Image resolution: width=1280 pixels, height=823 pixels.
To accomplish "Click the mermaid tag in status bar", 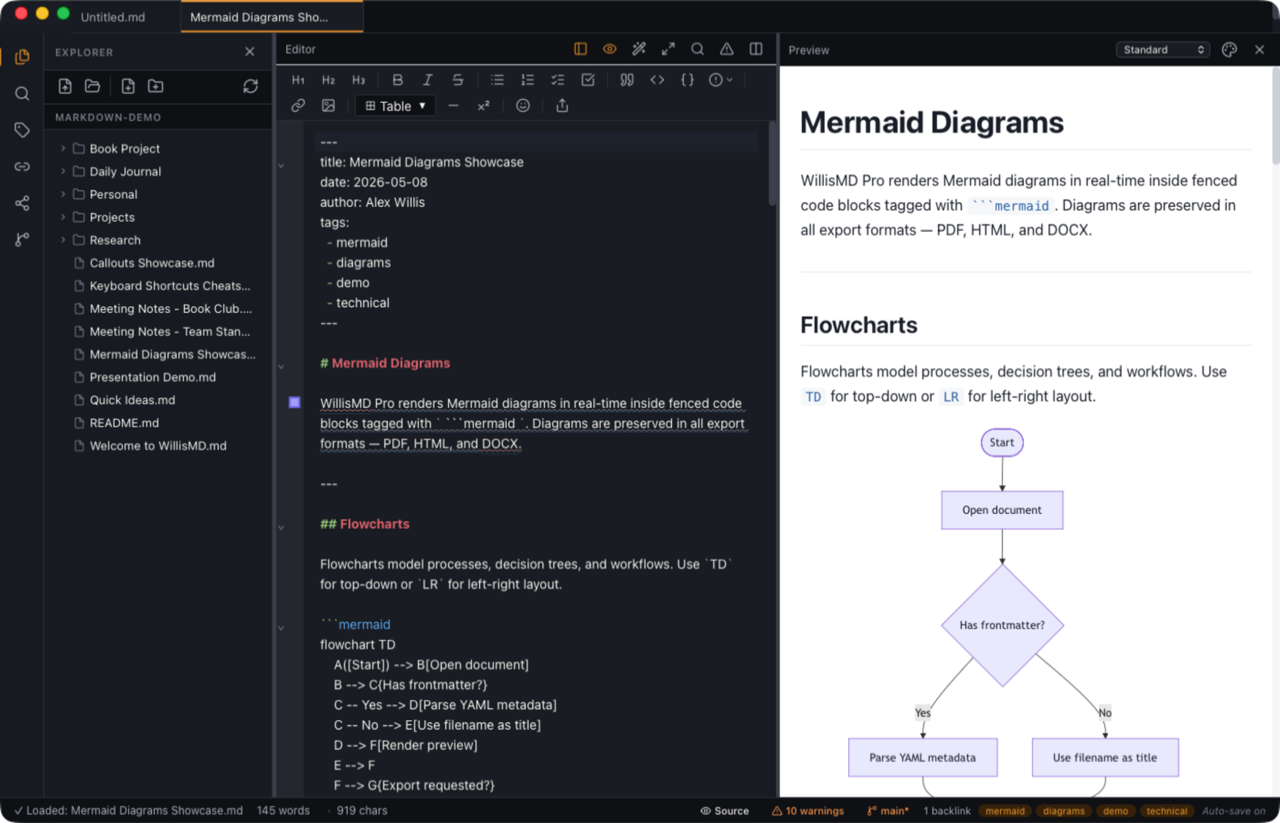I will pos(1005,811).
